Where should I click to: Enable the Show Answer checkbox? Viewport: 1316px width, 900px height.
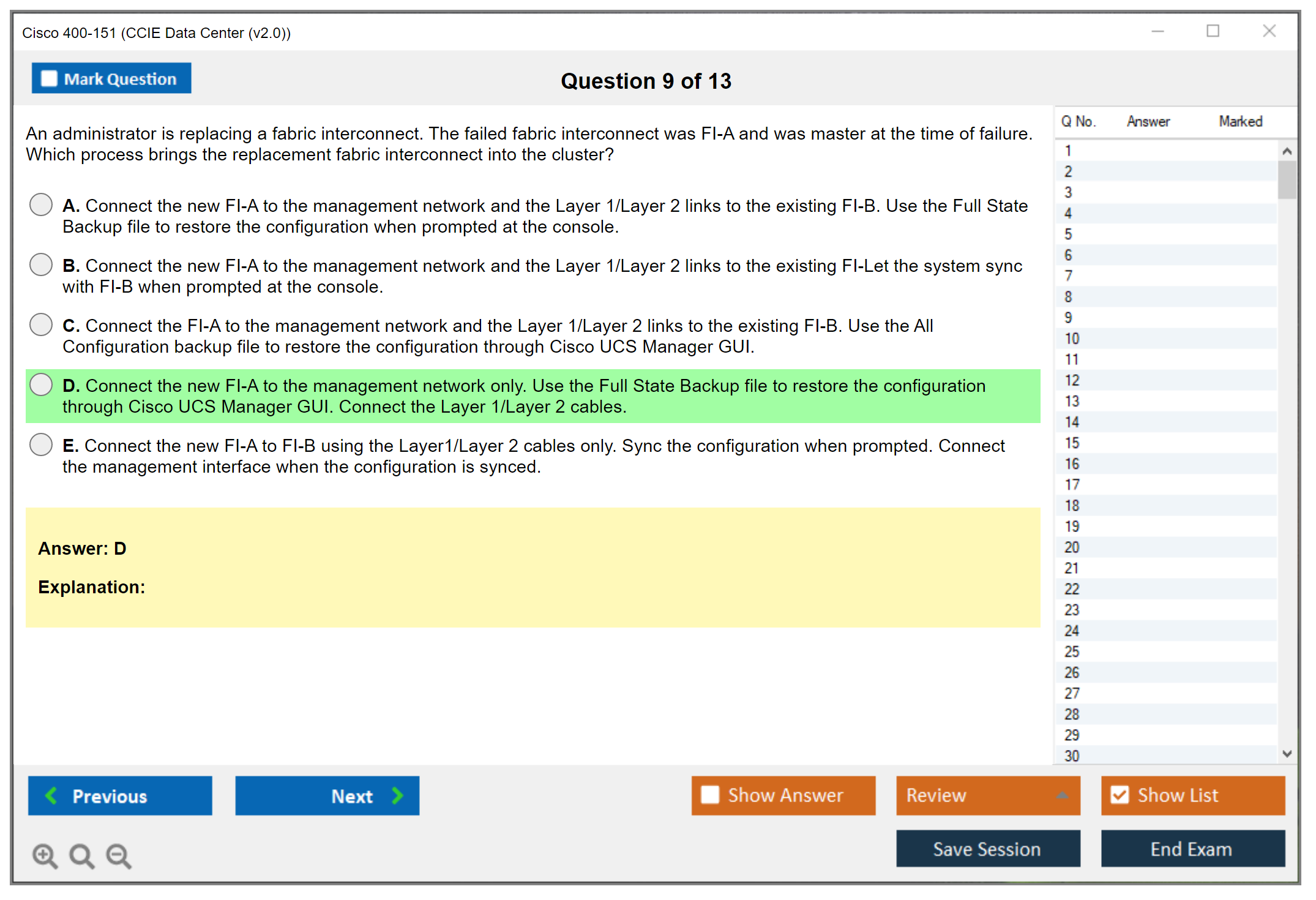click(710, 795)
